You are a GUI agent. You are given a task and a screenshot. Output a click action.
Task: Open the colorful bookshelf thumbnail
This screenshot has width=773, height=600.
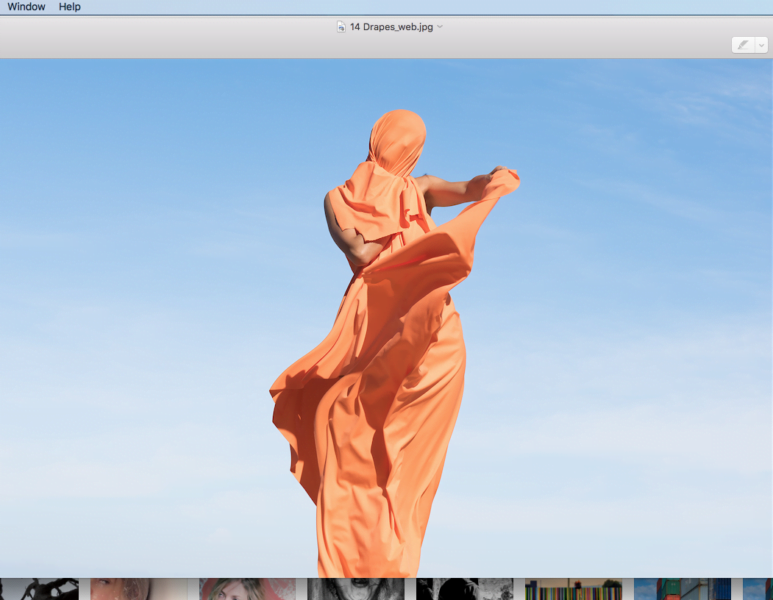tap(573, 589)
